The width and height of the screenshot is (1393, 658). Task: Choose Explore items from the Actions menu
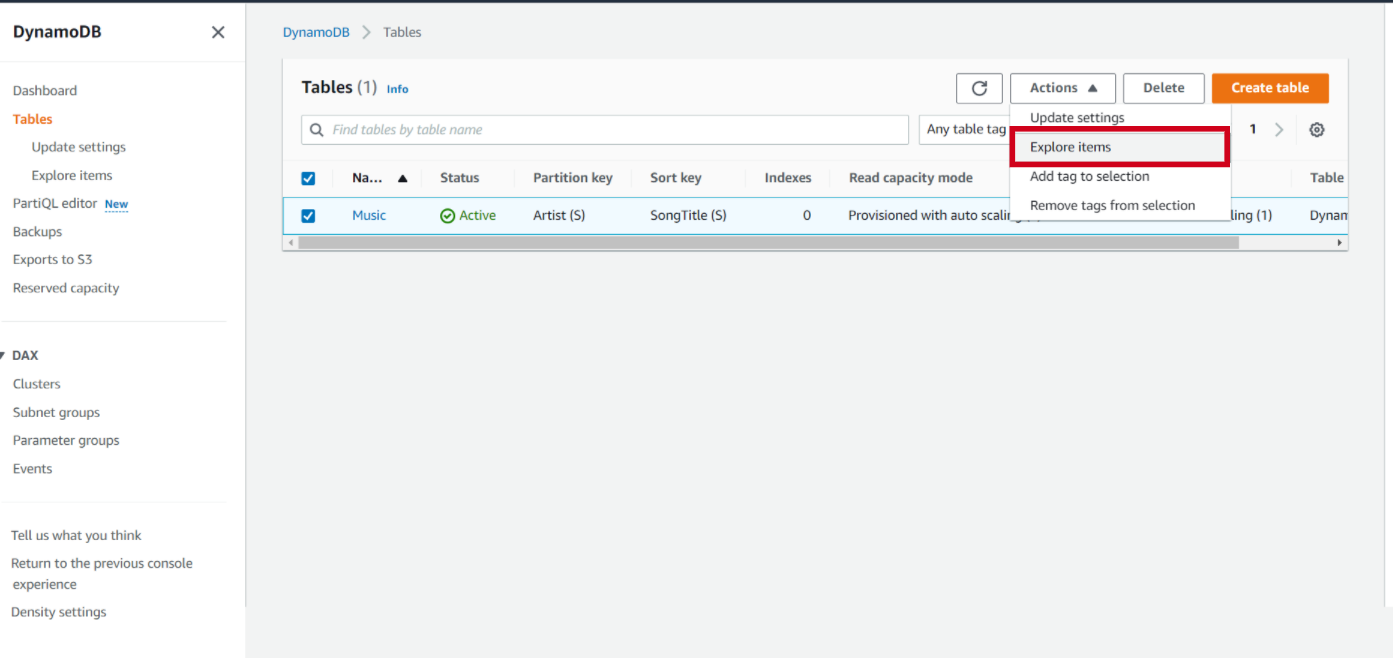[x=1120, y=147]
